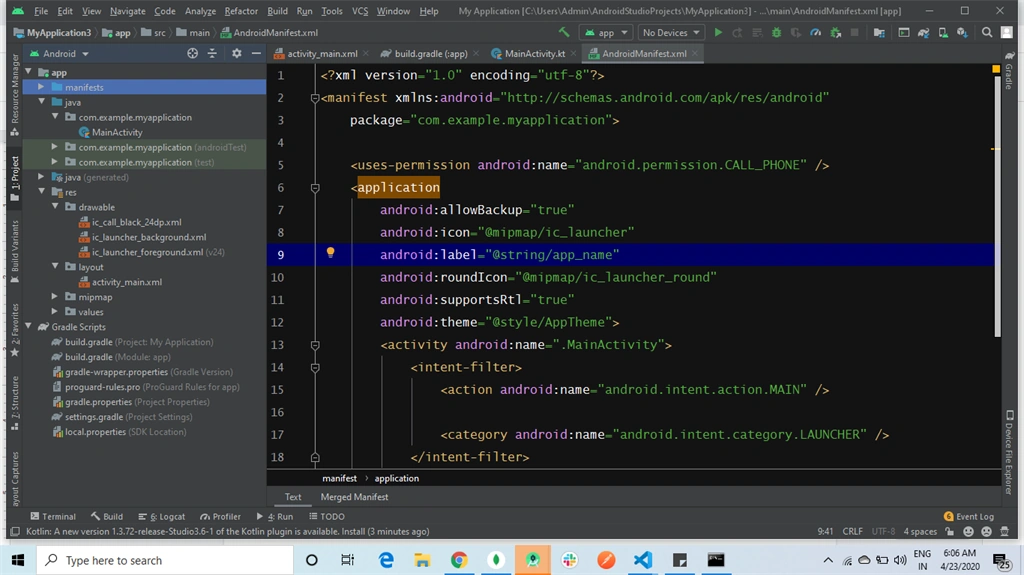
Task: Open File Explorer from taskbar
Action: click(422, 560)
